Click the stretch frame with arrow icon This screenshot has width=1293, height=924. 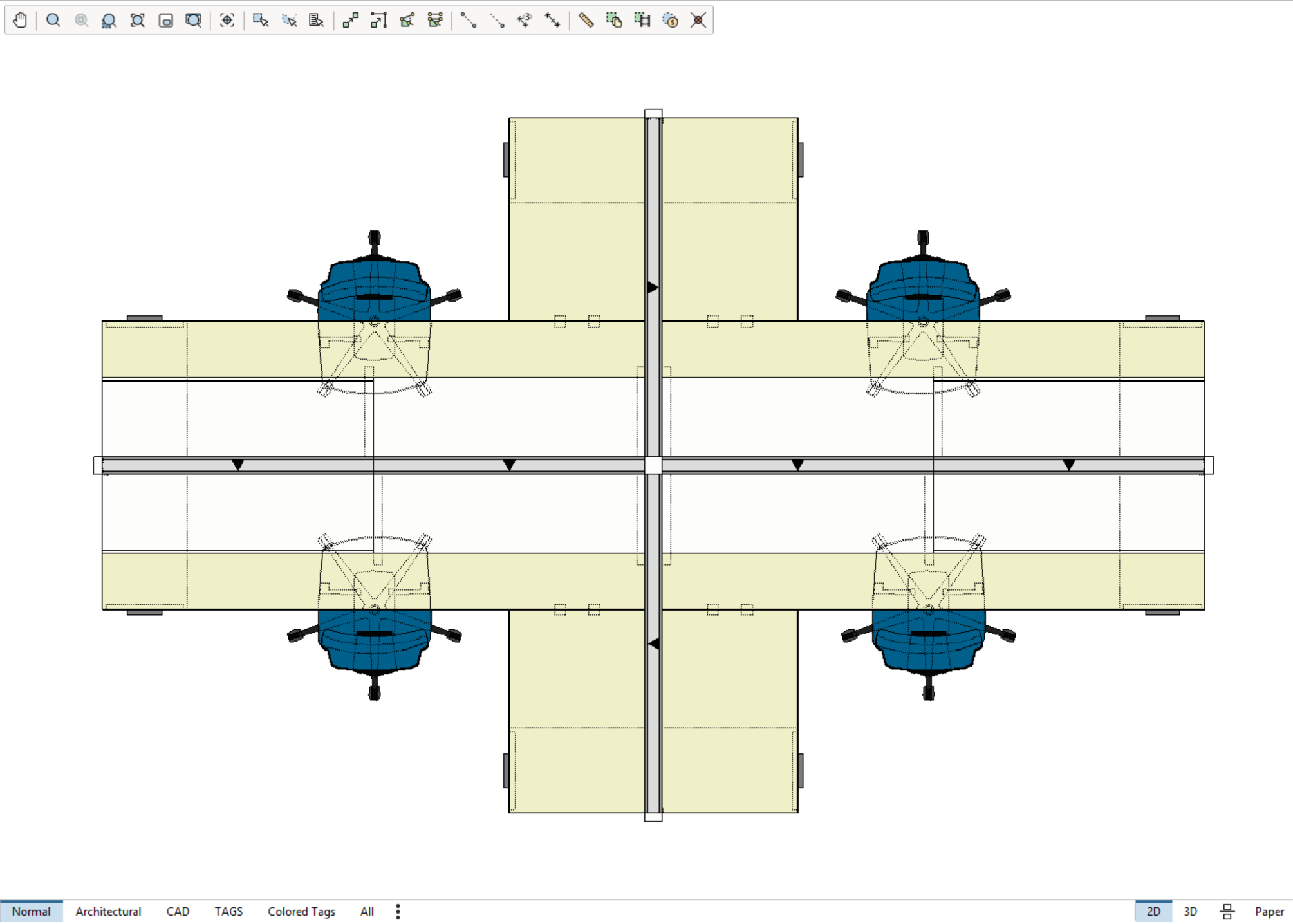[x=378, y=21]
